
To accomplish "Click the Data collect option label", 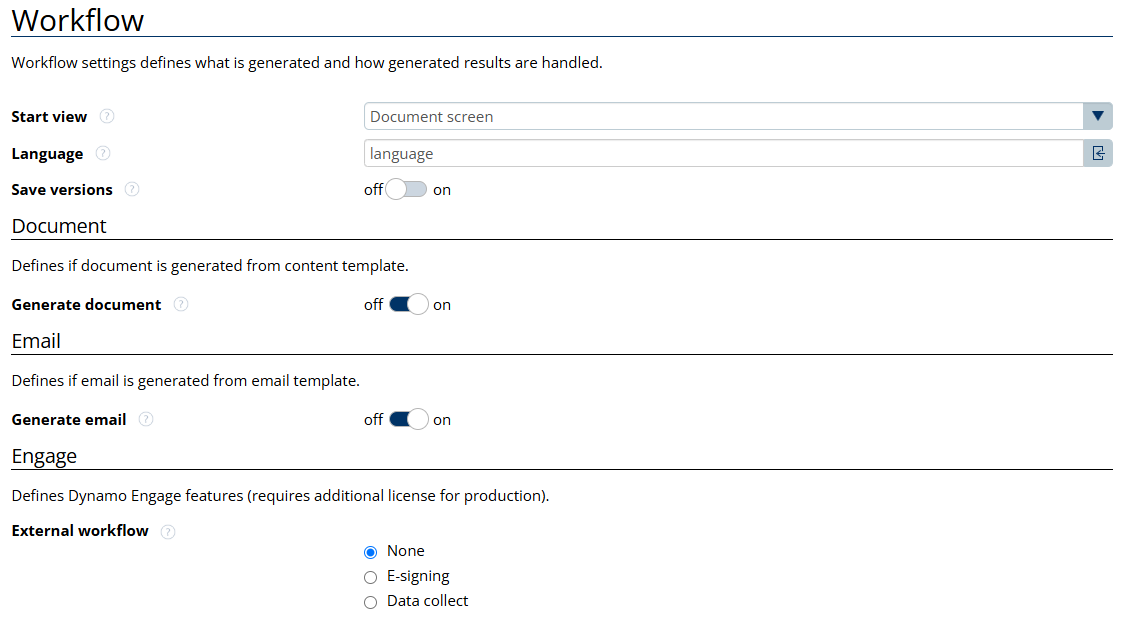I will (x=427, y=601).
